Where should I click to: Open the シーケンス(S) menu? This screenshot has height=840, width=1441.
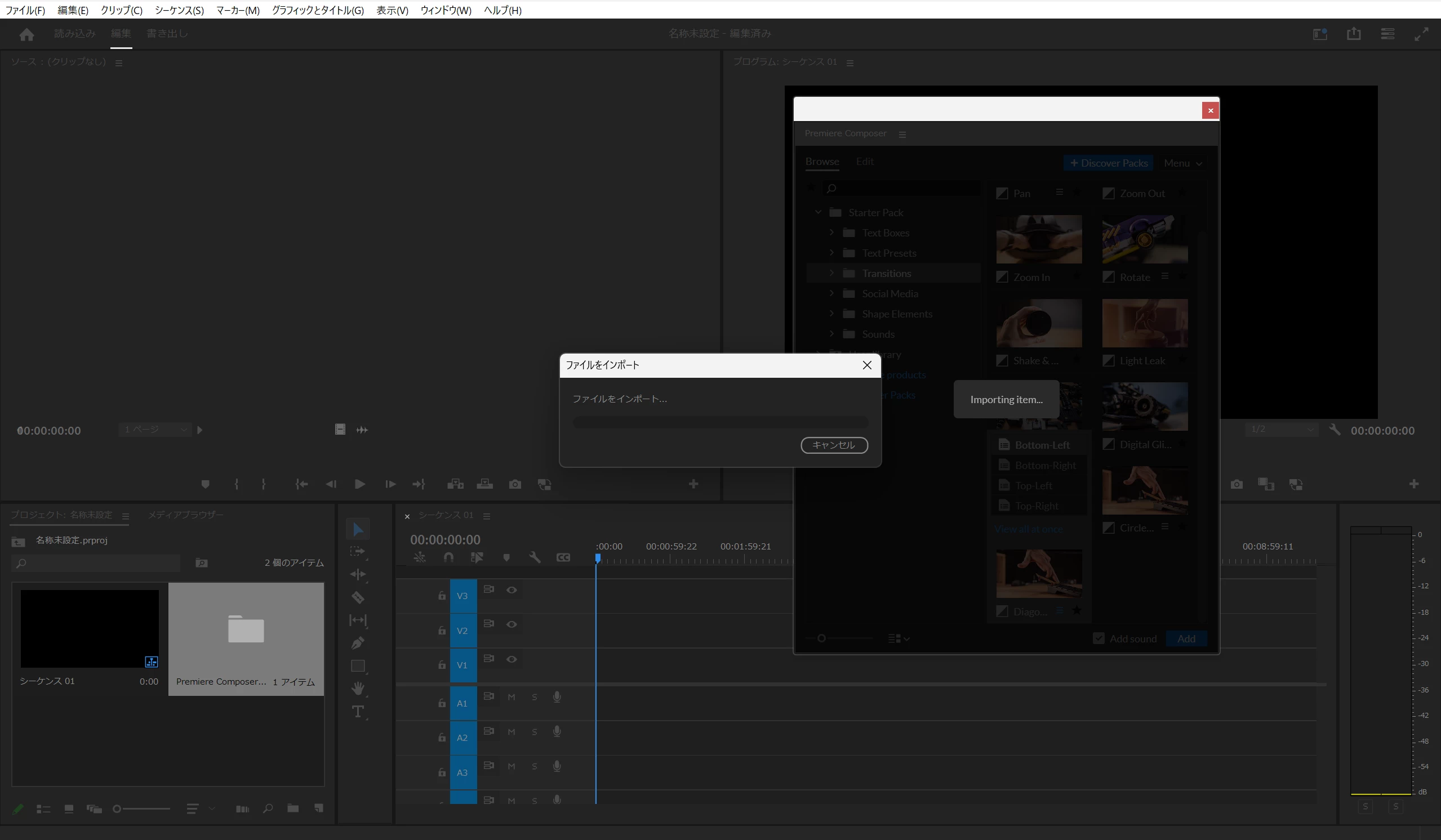(x=179, y=10)
